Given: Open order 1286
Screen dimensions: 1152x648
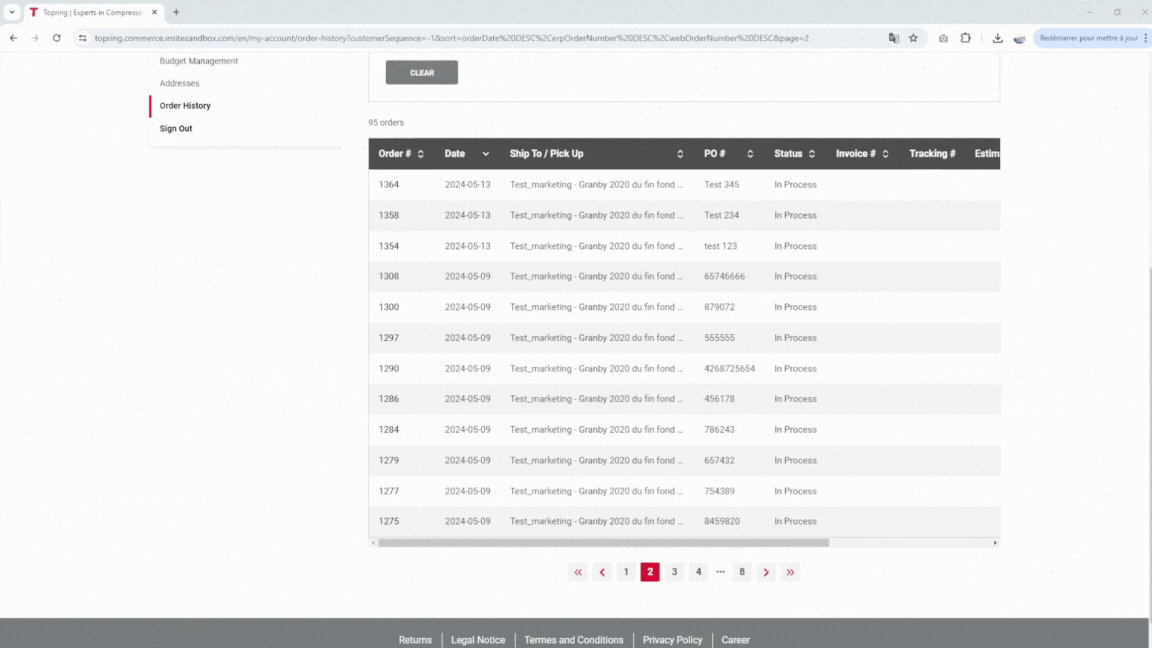Looking at the screenshot, I should coord(389,399).
